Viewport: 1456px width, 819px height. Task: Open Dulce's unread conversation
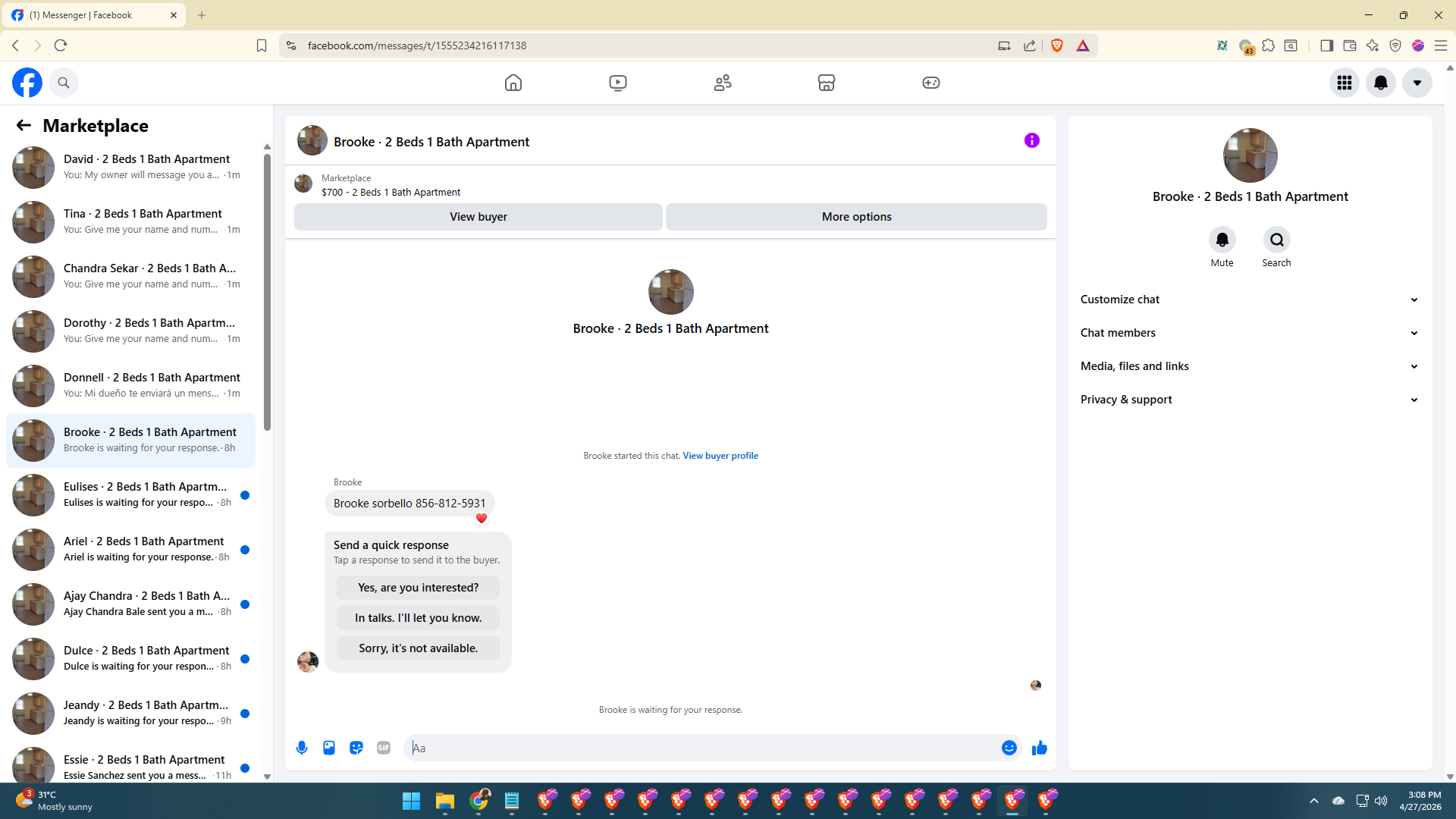pyautogui.click(x=130, y=659)
